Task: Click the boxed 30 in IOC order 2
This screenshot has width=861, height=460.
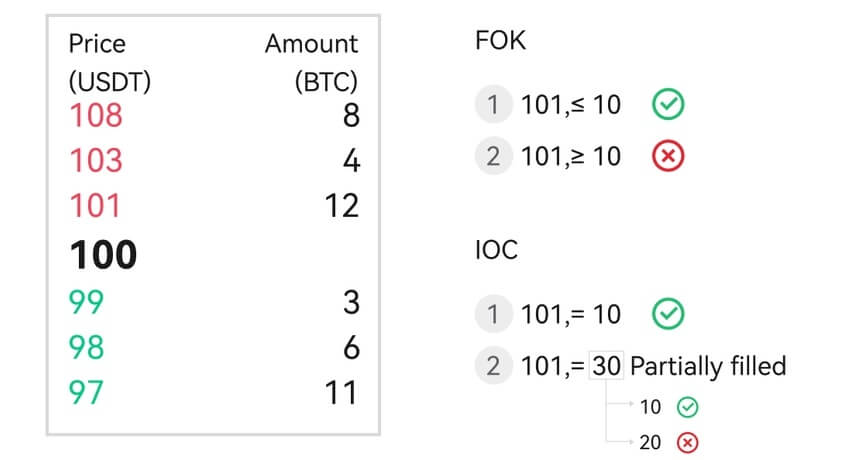Action: pos(606,366)
